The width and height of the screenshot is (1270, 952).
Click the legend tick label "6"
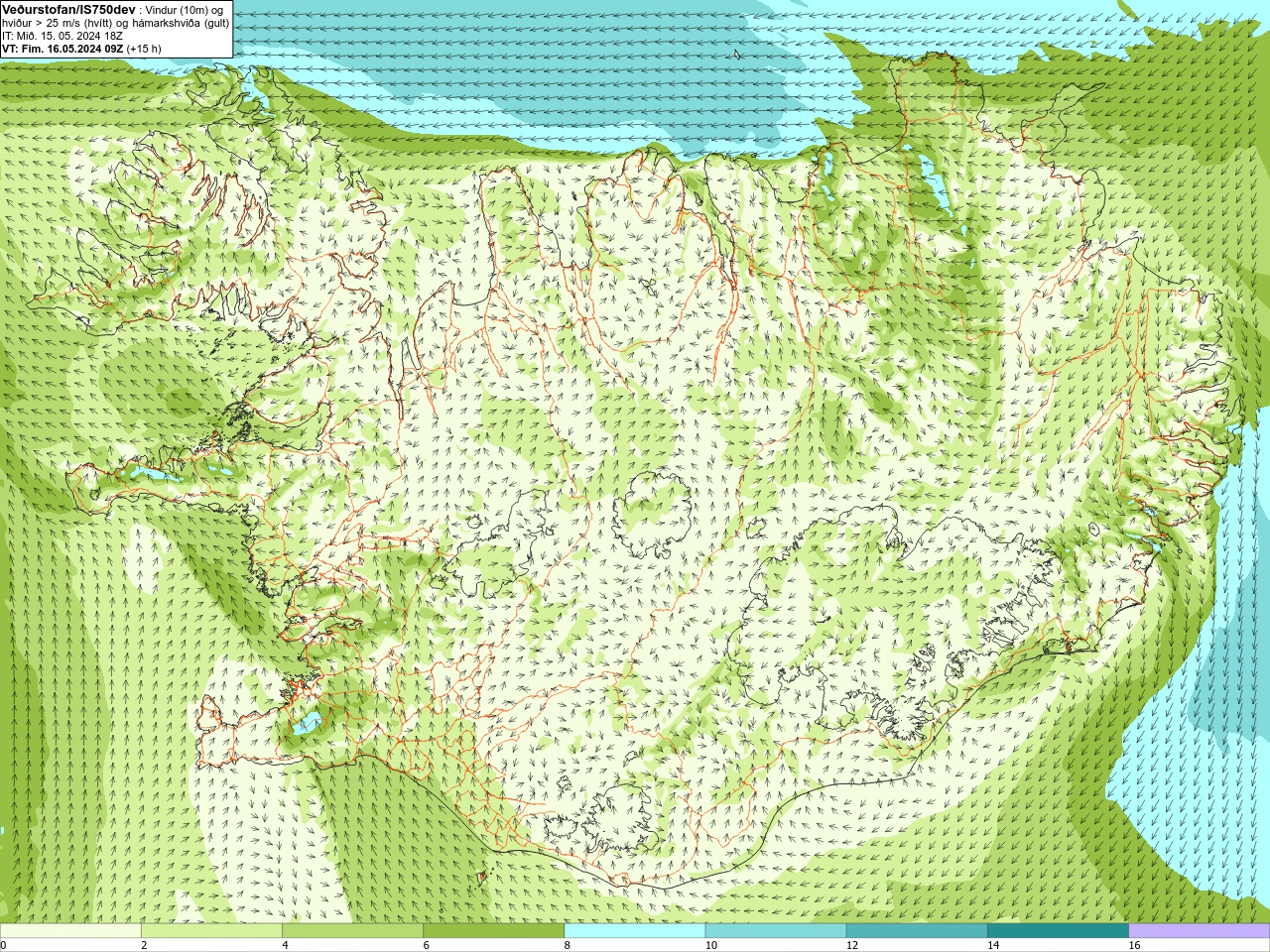[x=426, y=945]
